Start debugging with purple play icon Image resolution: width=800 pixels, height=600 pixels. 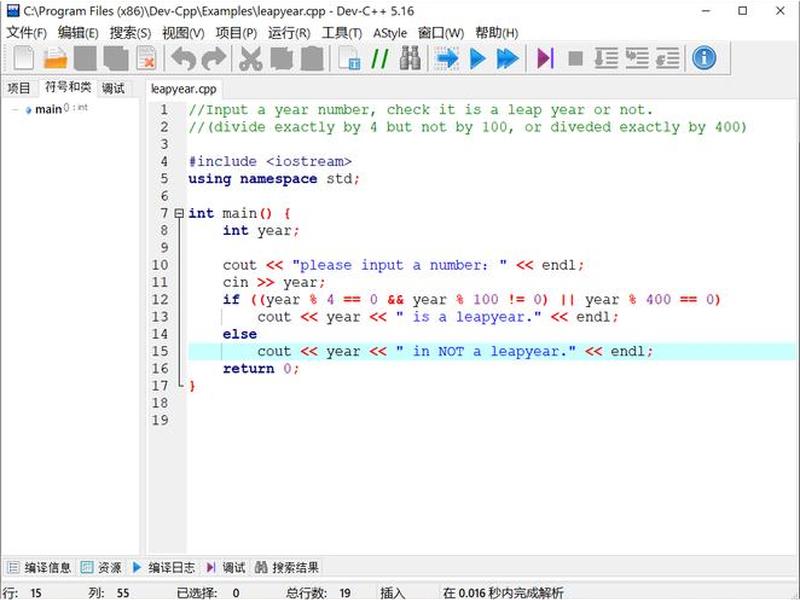click(x=545, y=58)
